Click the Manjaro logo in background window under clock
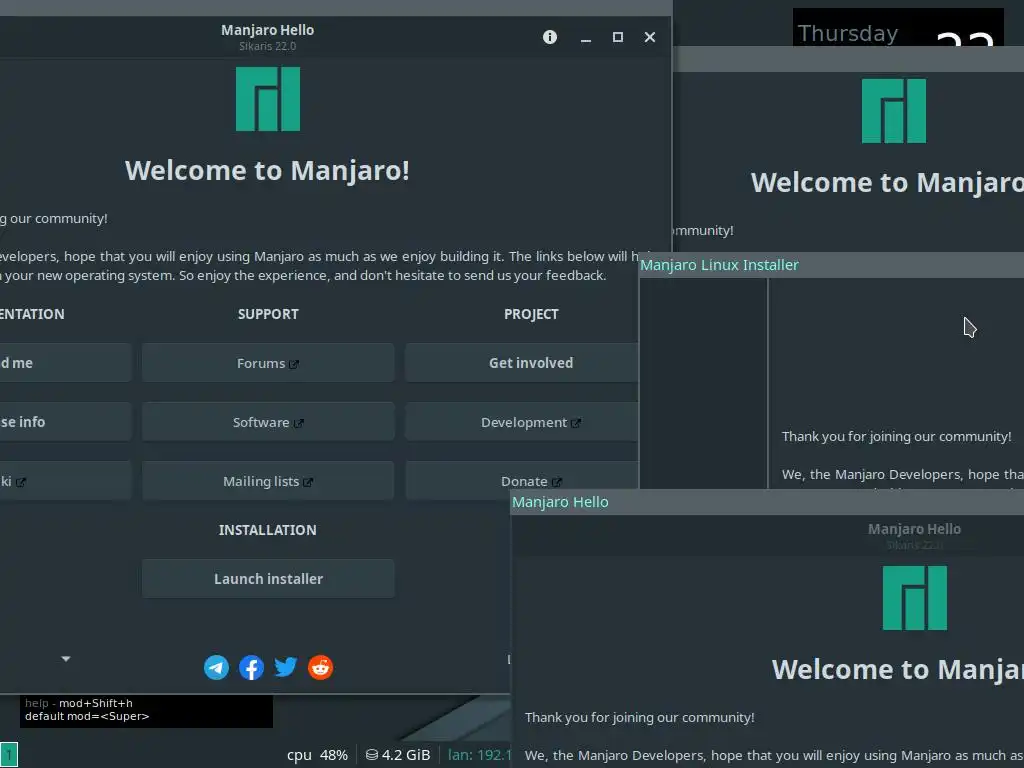The width and height of the screenshot is (1024, 768). click(x=893, y=111)
